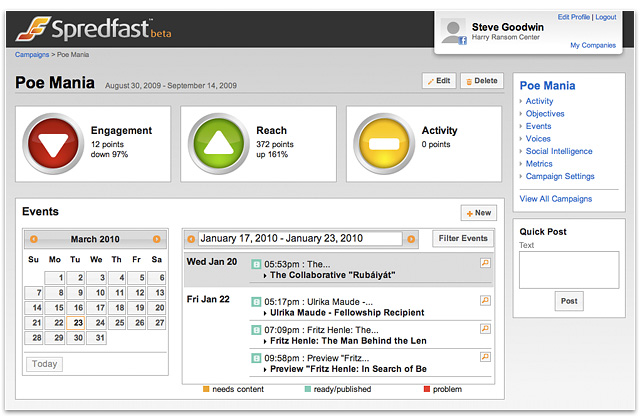Select March 1 in the calendar

click(55, 278)
